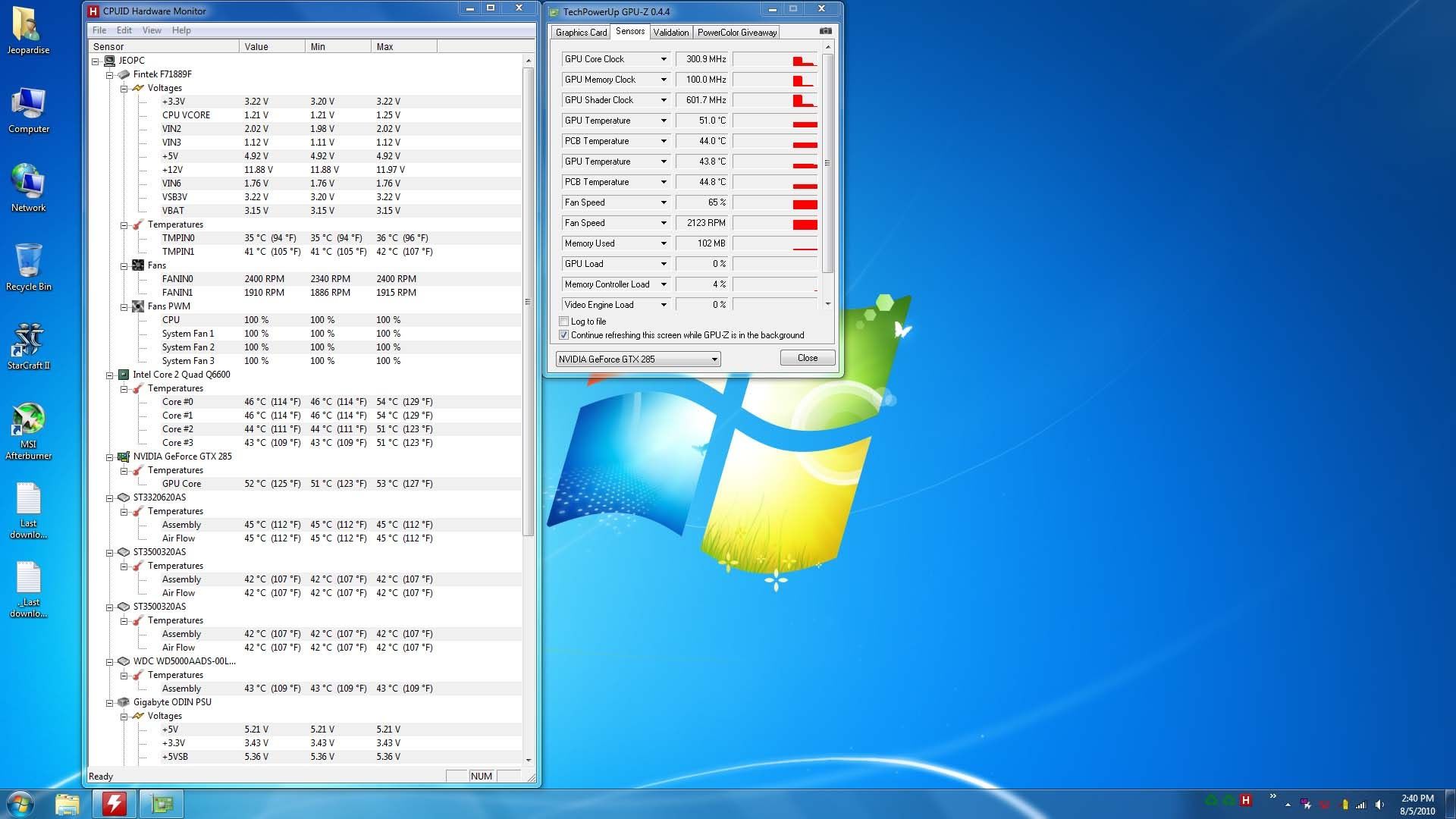1456x819 pixels.
Task: Click the GPU-Z taskbar button
Action: [x=161, y=803]
